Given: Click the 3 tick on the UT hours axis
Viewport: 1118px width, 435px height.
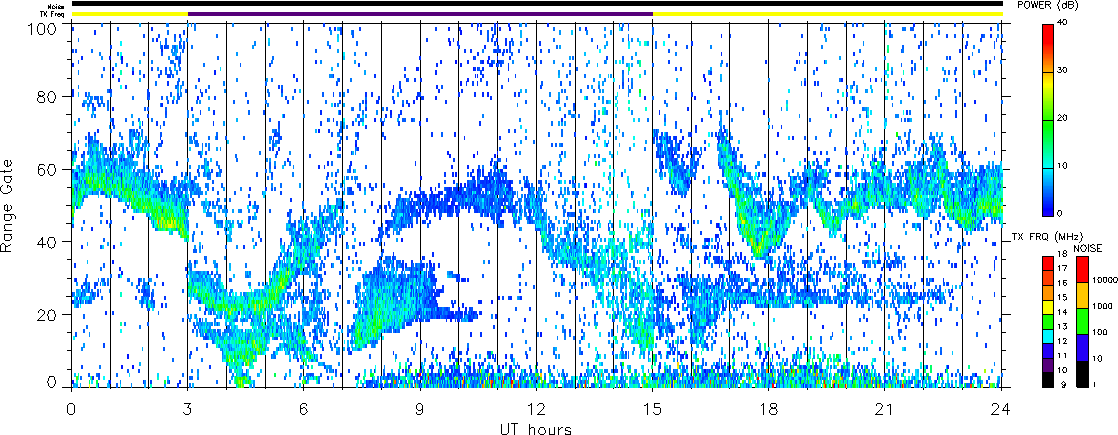Looking at the screenshot, I should 188,409.
